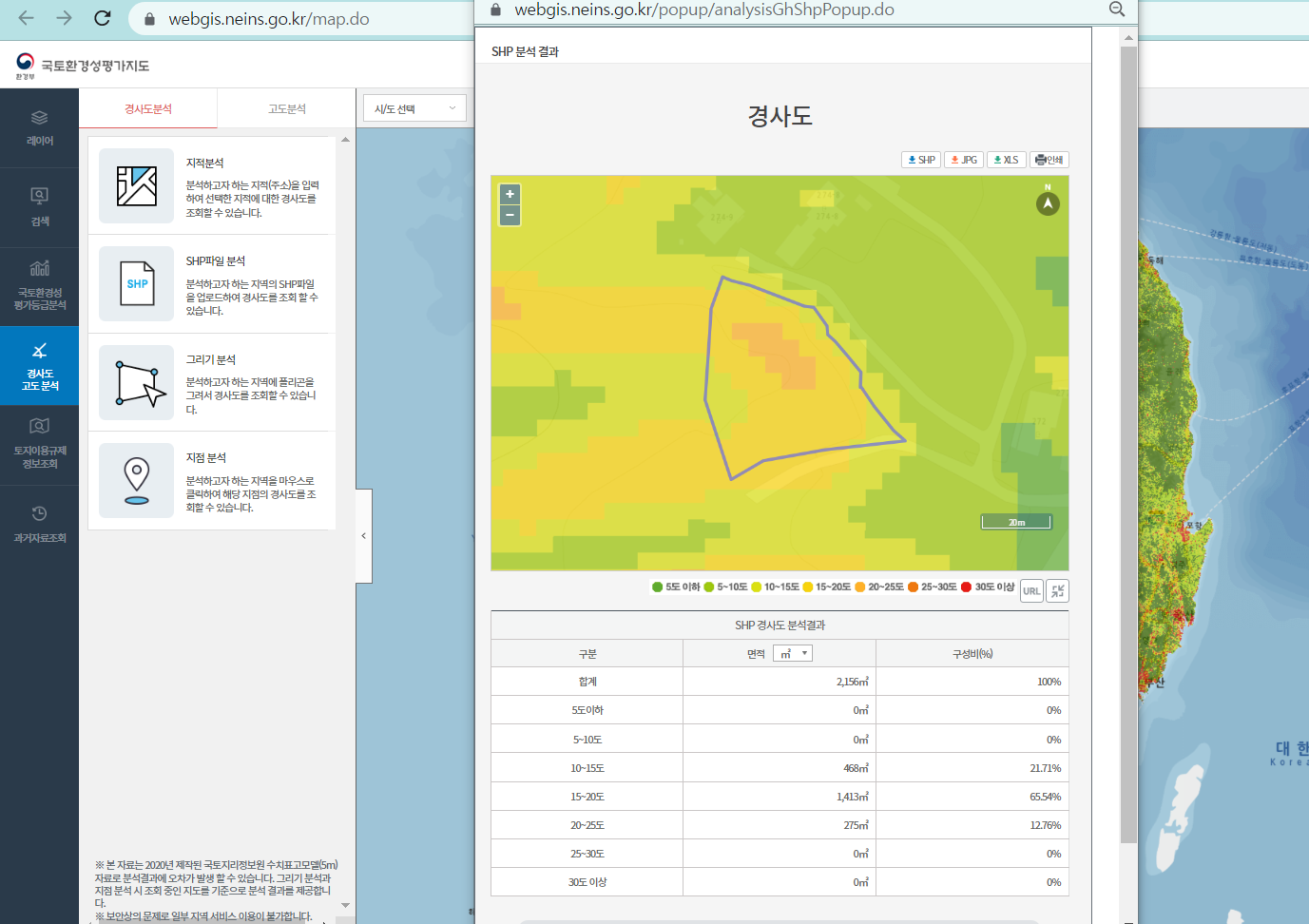1309x924 pixels.
Task: Zoom out on the slope map
Action: click(x=510, y=215)
